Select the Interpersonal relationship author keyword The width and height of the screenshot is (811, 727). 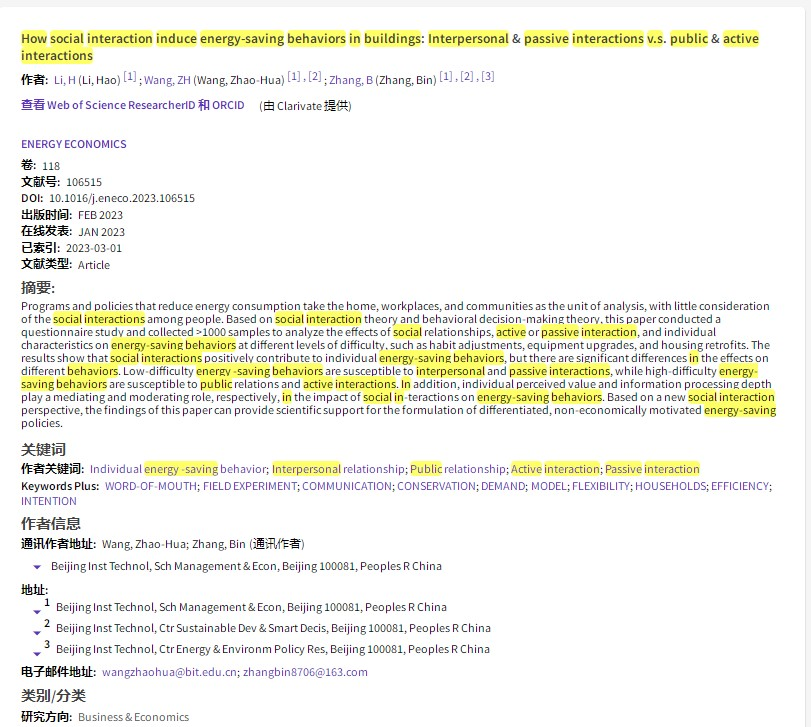(x=338, y=469)
